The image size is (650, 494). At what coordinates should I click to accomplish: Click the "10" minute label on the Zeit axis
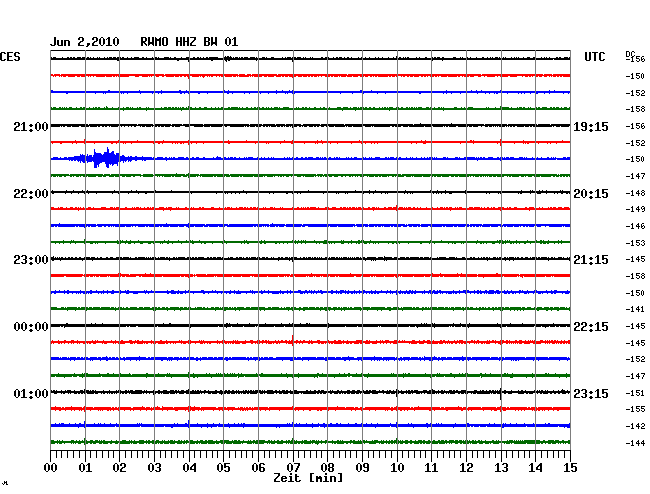click(397, 467)
